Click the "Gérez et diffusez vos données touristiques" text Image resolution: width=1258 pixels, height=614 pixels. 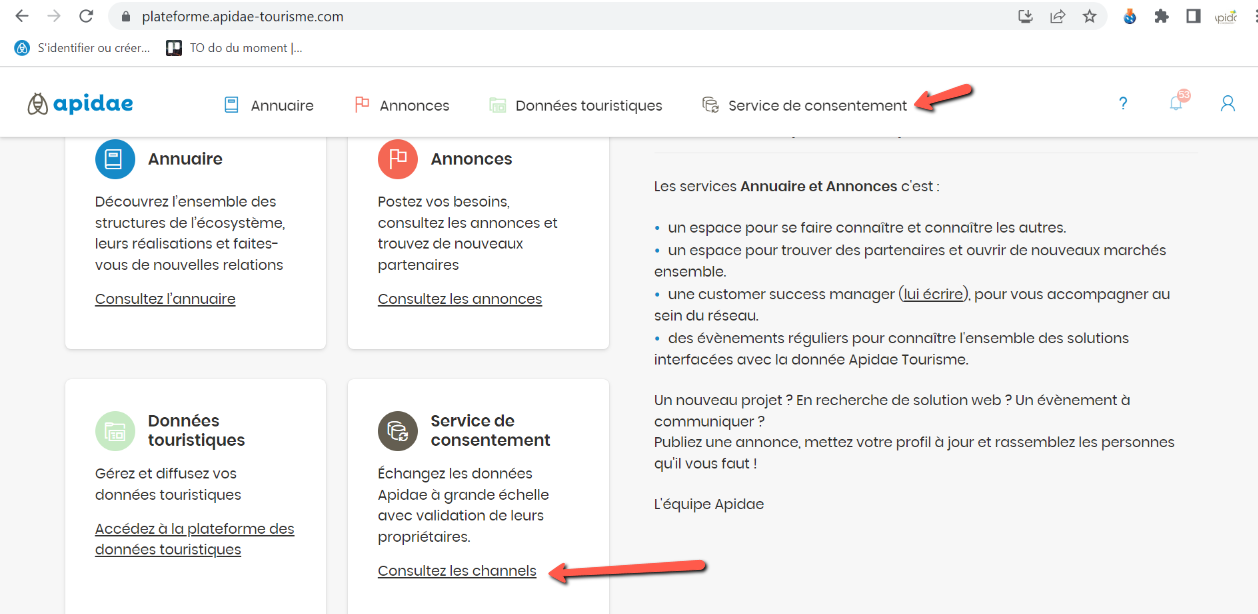168,484
